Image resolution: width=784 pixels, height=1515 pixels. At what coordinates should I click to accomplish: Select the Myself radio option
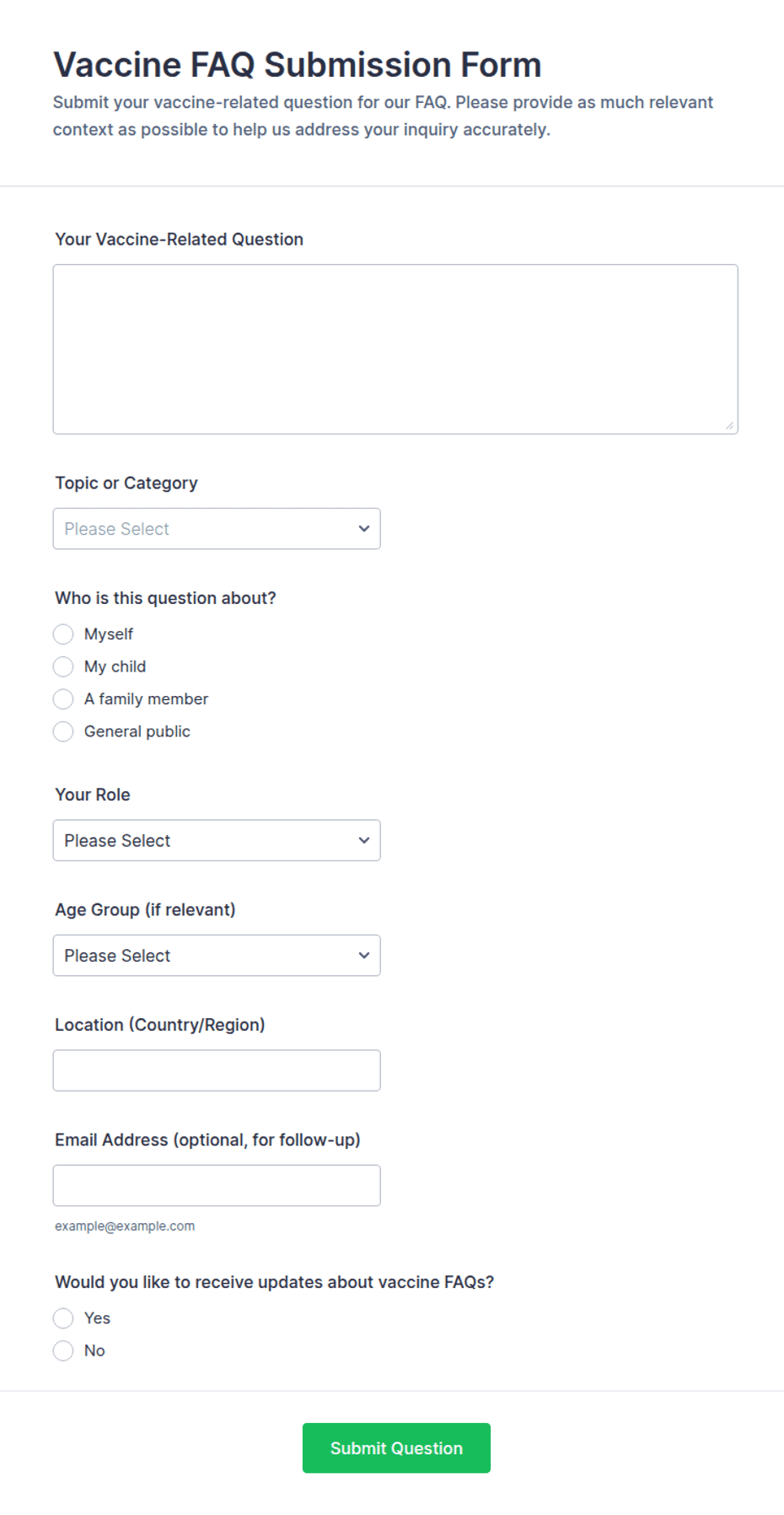coord(63,634)
